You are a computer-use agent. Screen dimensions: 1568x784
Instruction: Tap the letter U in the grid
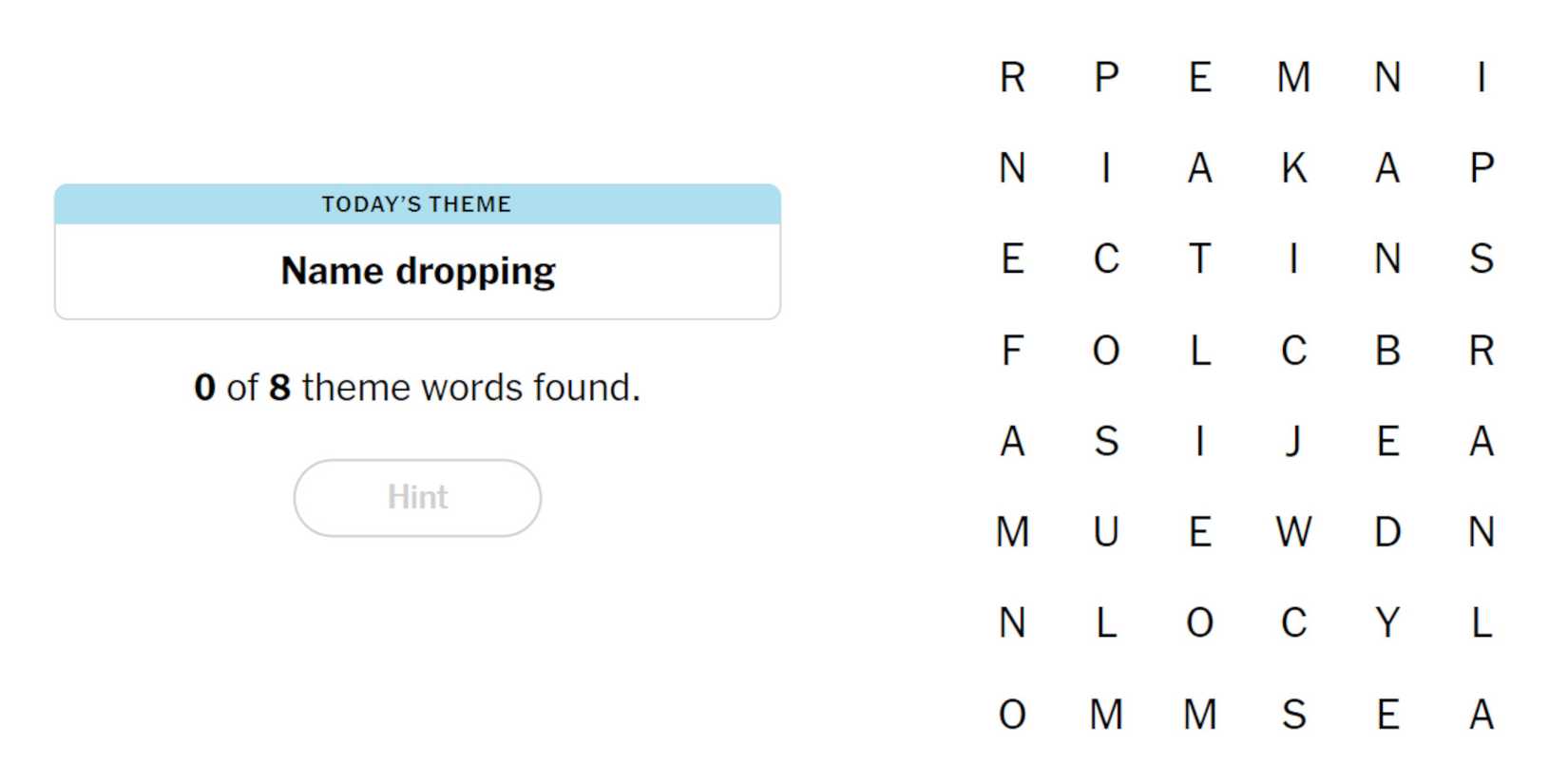click(x=1105, y=532)
